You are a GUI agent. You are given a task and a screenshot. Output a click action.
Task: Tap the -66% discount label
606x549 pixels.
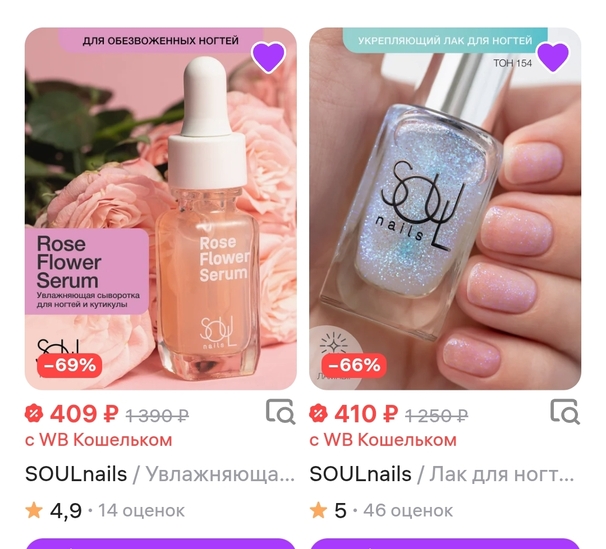click(354, 365)
